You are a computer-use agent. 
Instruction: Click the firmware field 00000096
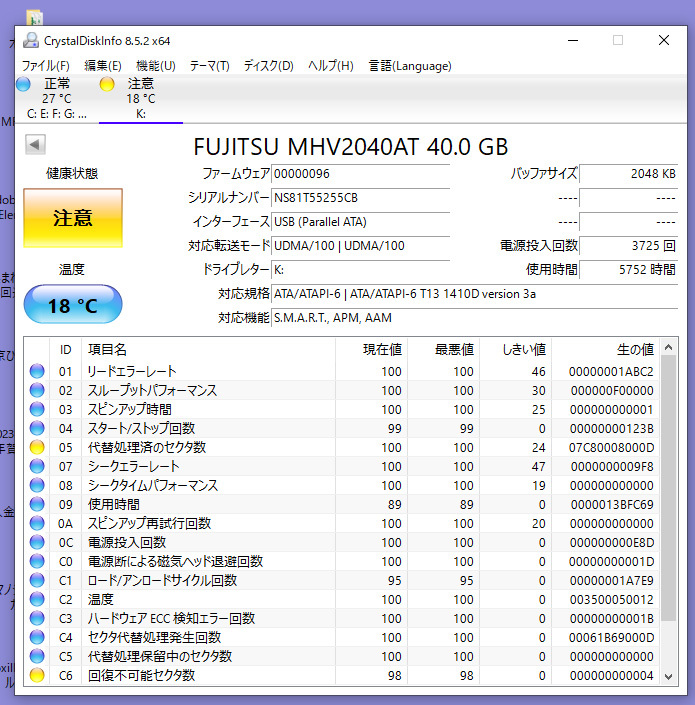click(361, 174)
